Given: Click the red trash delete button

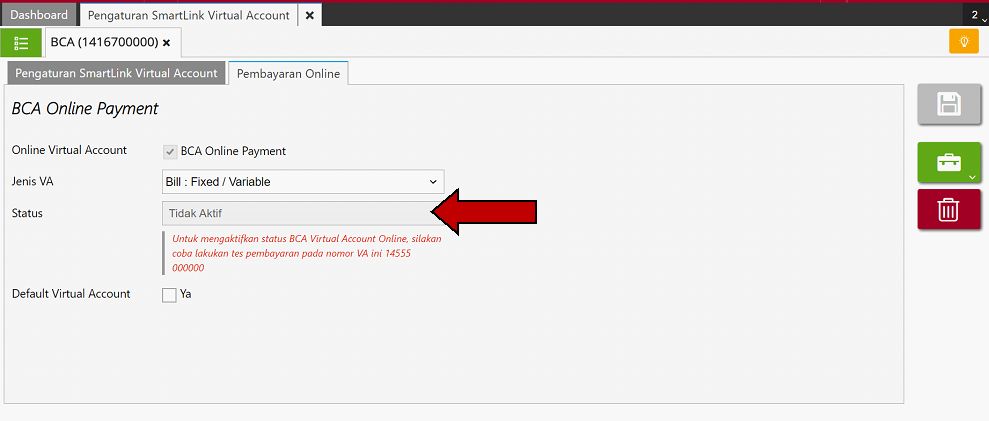Looking at the screenshot, I should 949,210.
